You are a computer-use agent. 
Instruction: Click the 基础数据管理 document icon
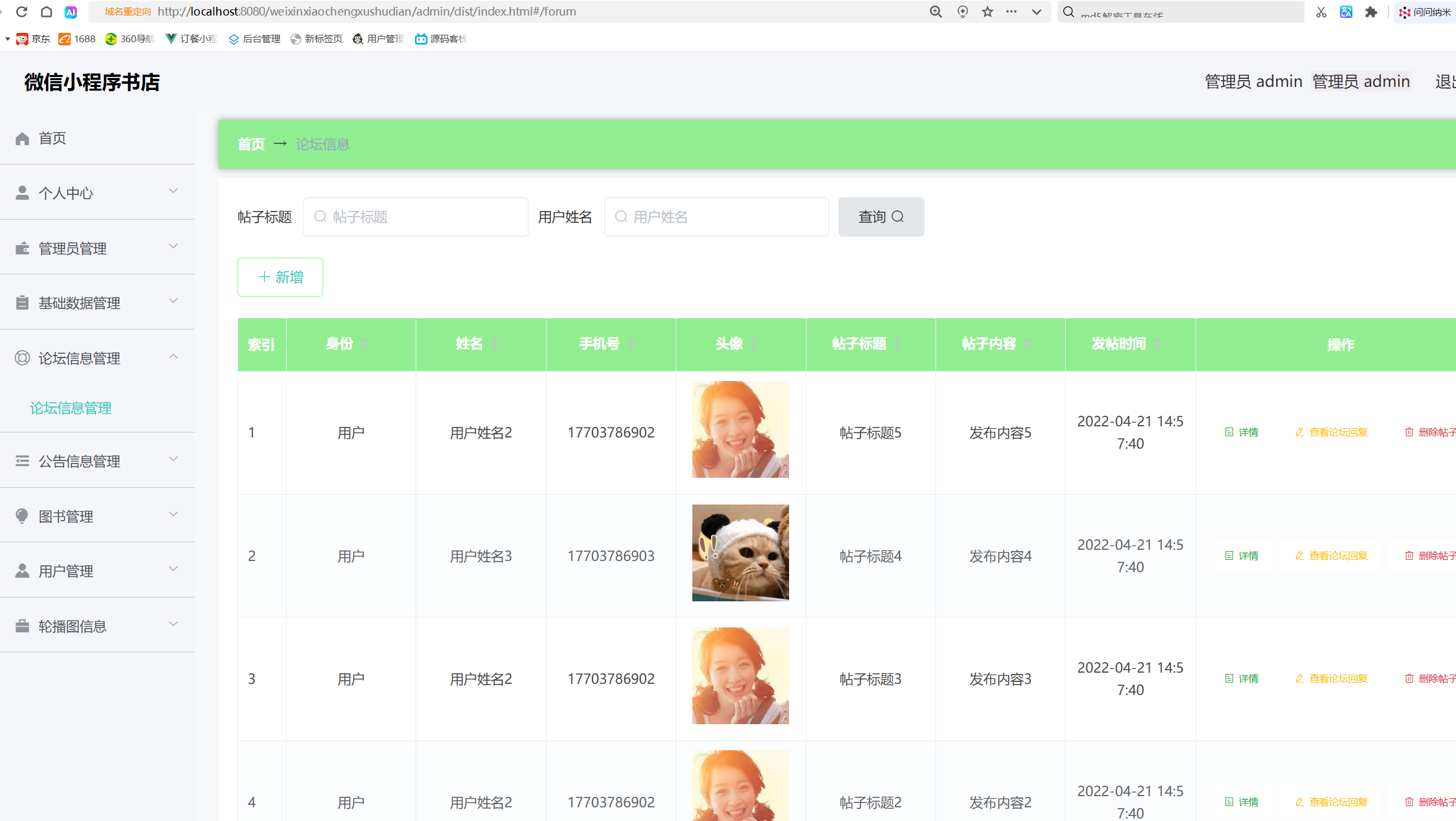click(x=22, y=302)
